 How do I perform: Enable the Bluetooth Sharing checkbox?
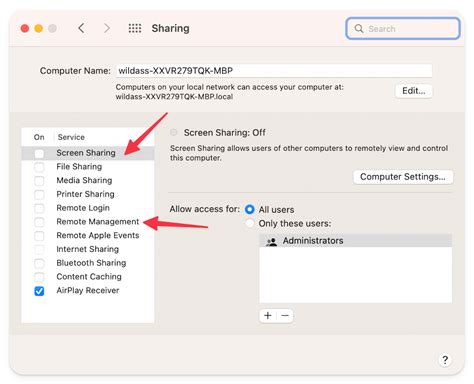click(39, 263)
